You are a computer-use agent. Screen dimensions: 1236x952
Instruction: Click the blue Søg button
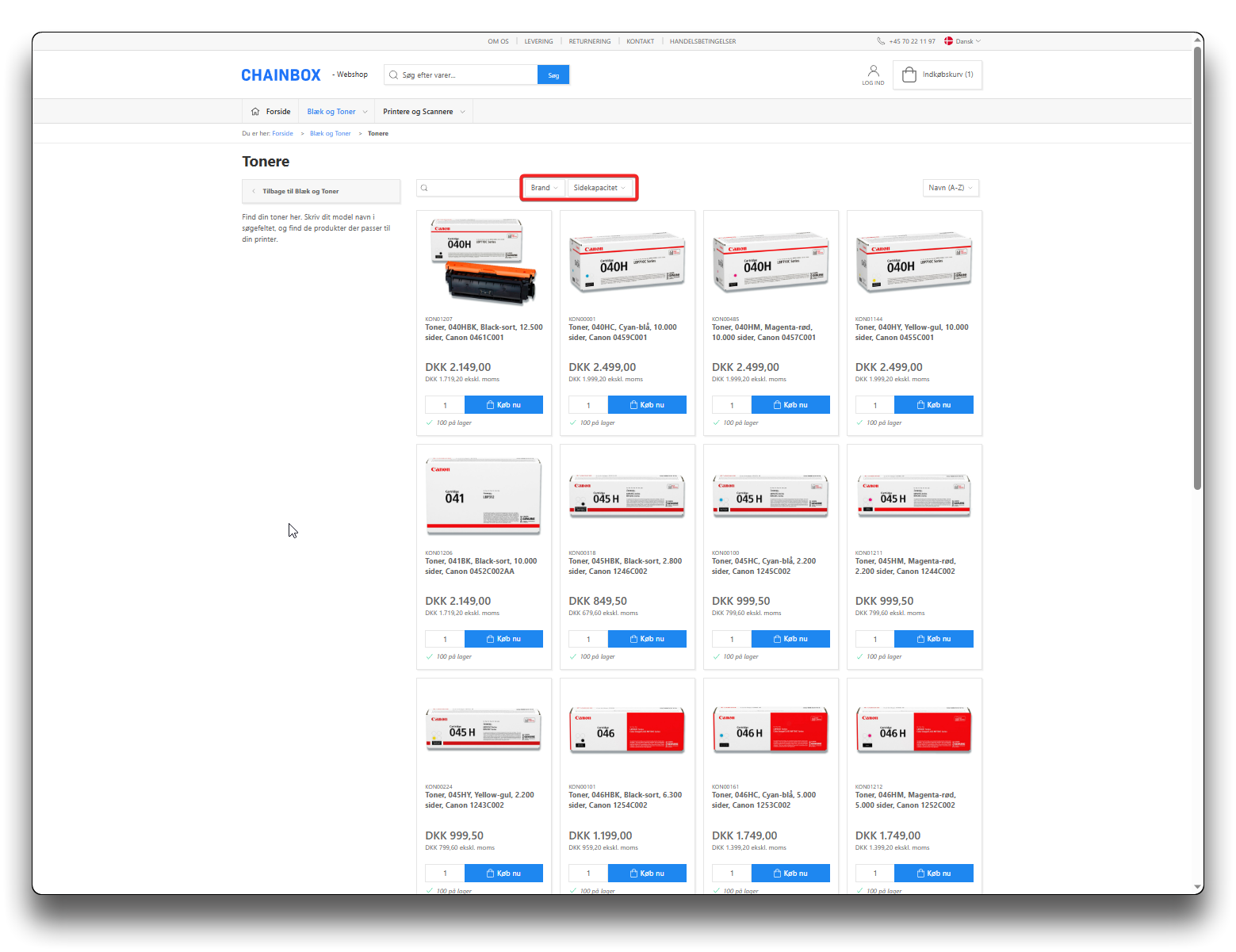553,75
